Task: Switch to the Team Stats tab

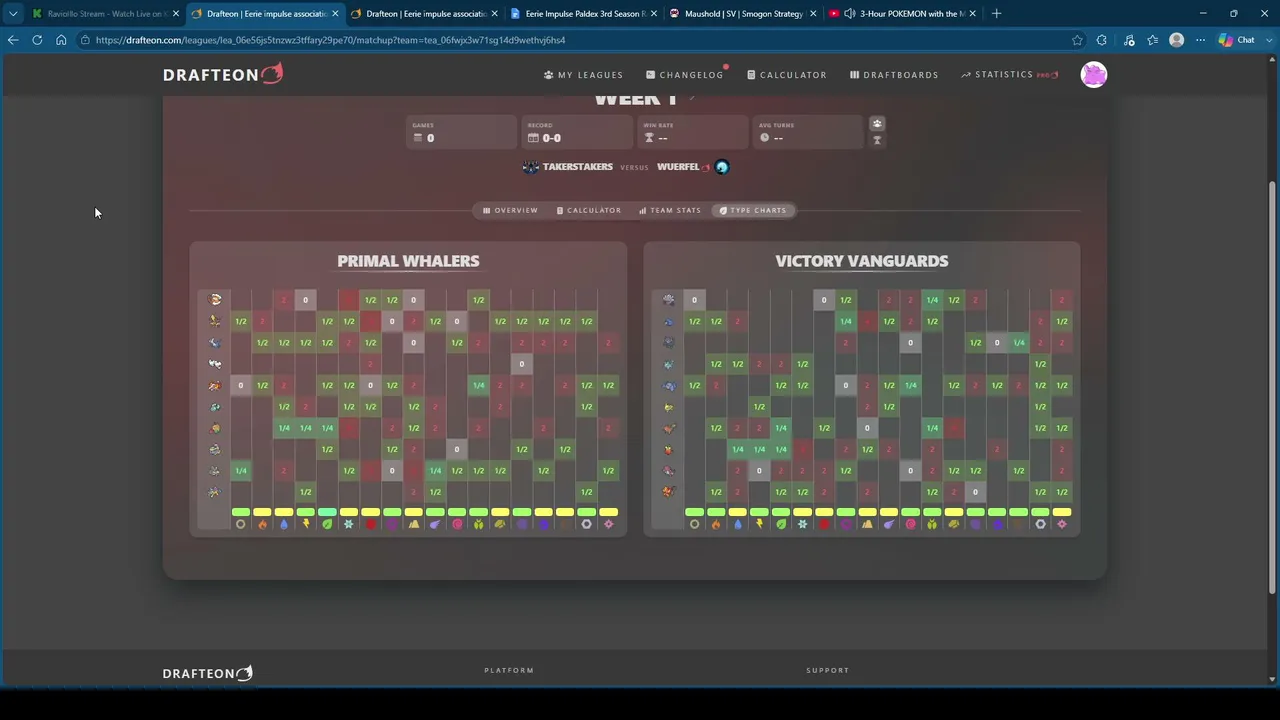Action: 670,210
